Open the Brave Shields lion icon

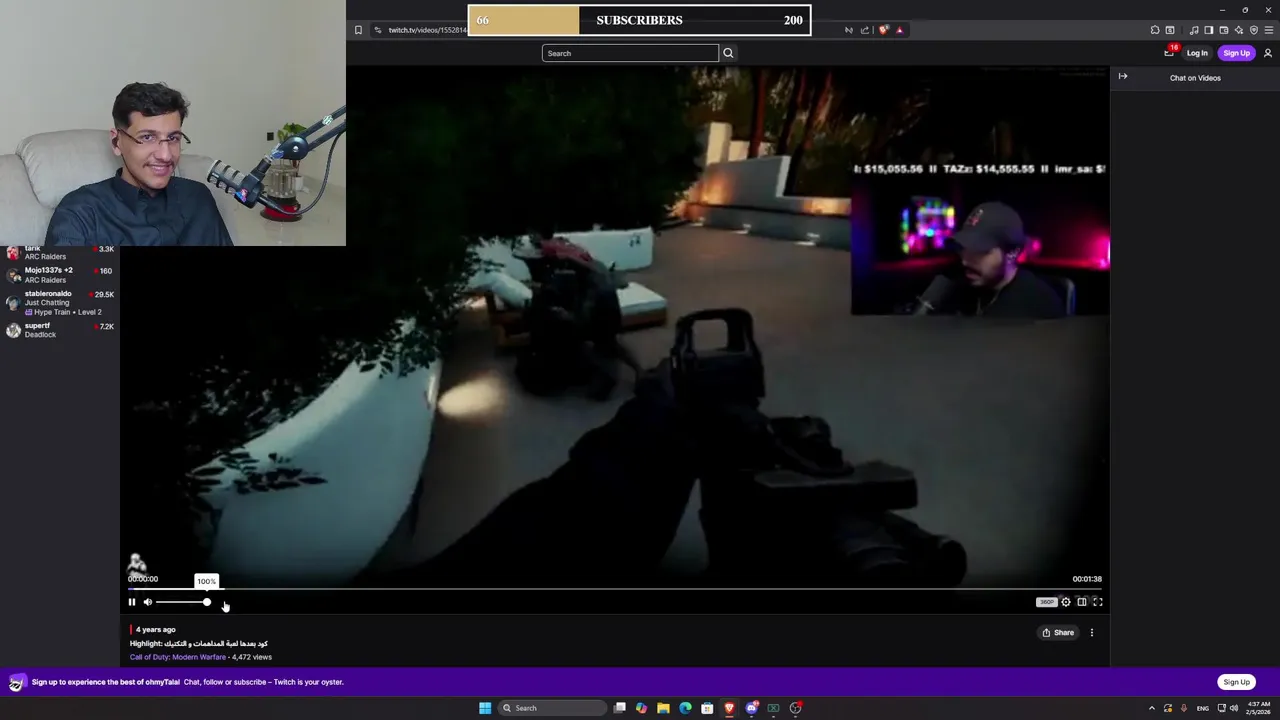click(x=883, y=30)
